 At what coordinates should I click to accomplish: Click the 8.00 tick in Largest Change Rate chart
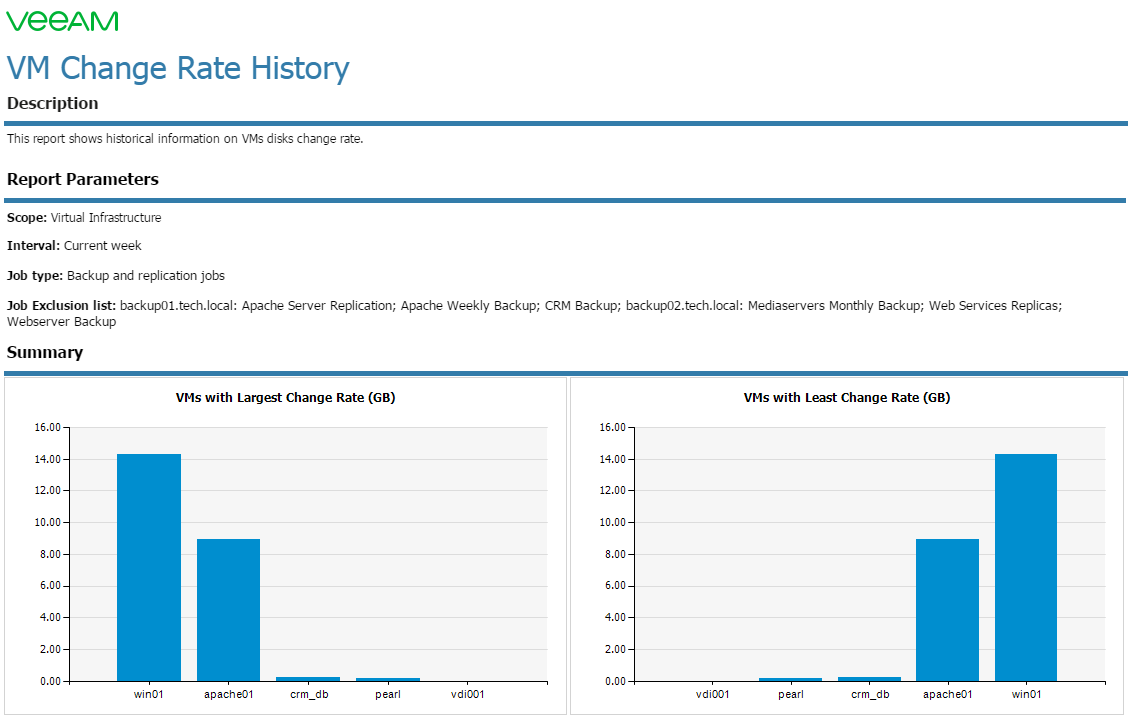(x=50, y=554)
